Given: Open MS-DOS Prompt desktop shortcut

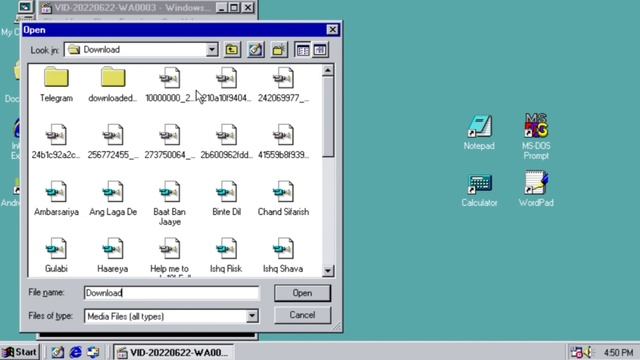Looking at the screenshot, I should tap(536, 137).
